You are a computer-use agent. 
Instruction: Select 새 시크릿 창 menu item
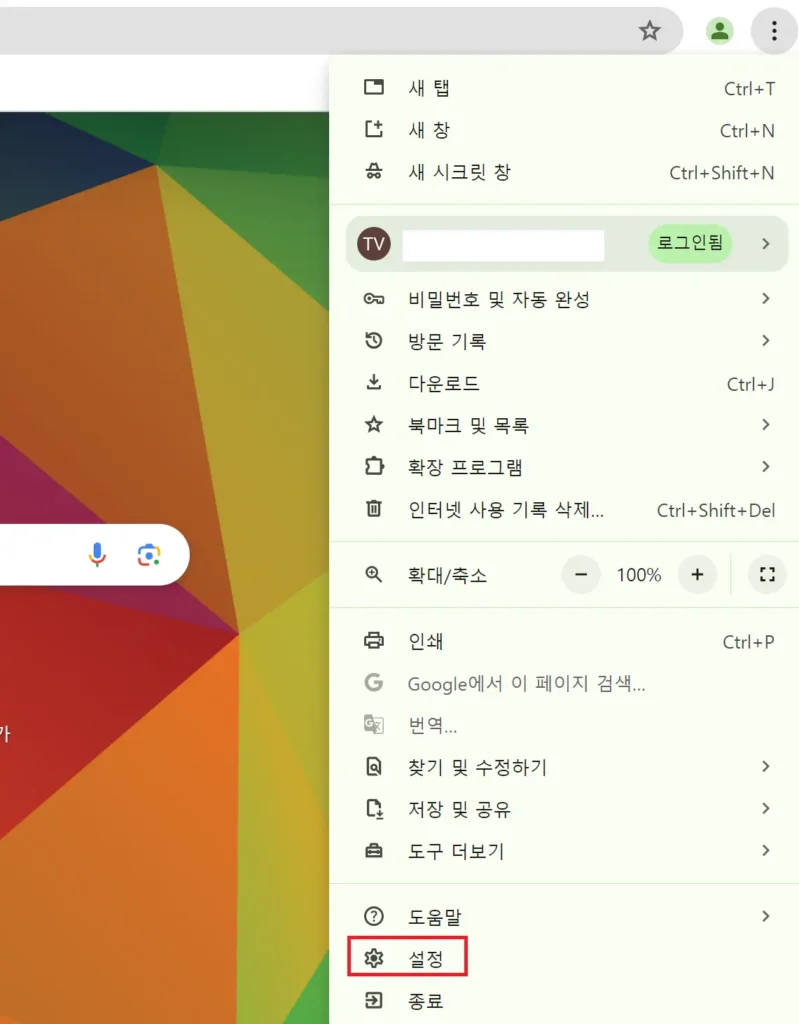(x=564, y=172)
